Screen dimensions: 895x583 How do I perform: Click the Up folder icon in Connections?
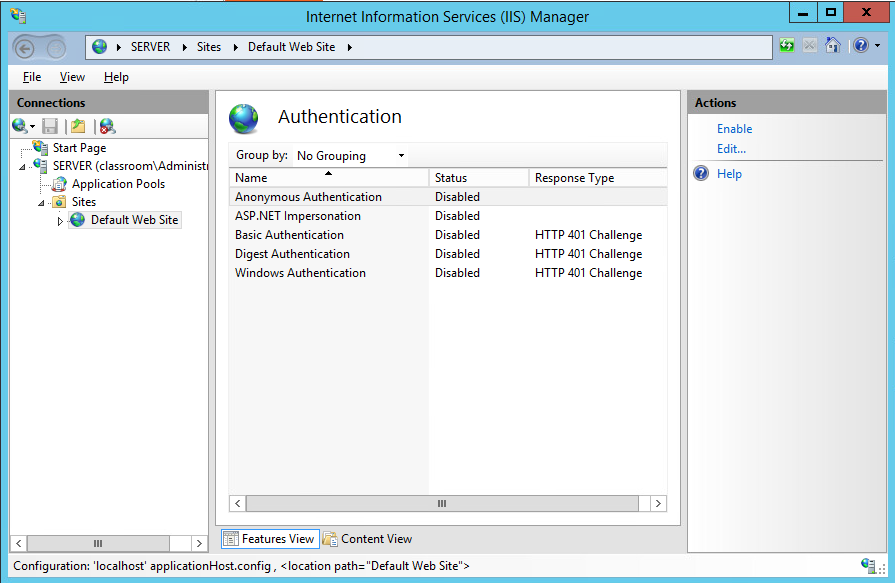pyautogui.click(x=78, y=126)
